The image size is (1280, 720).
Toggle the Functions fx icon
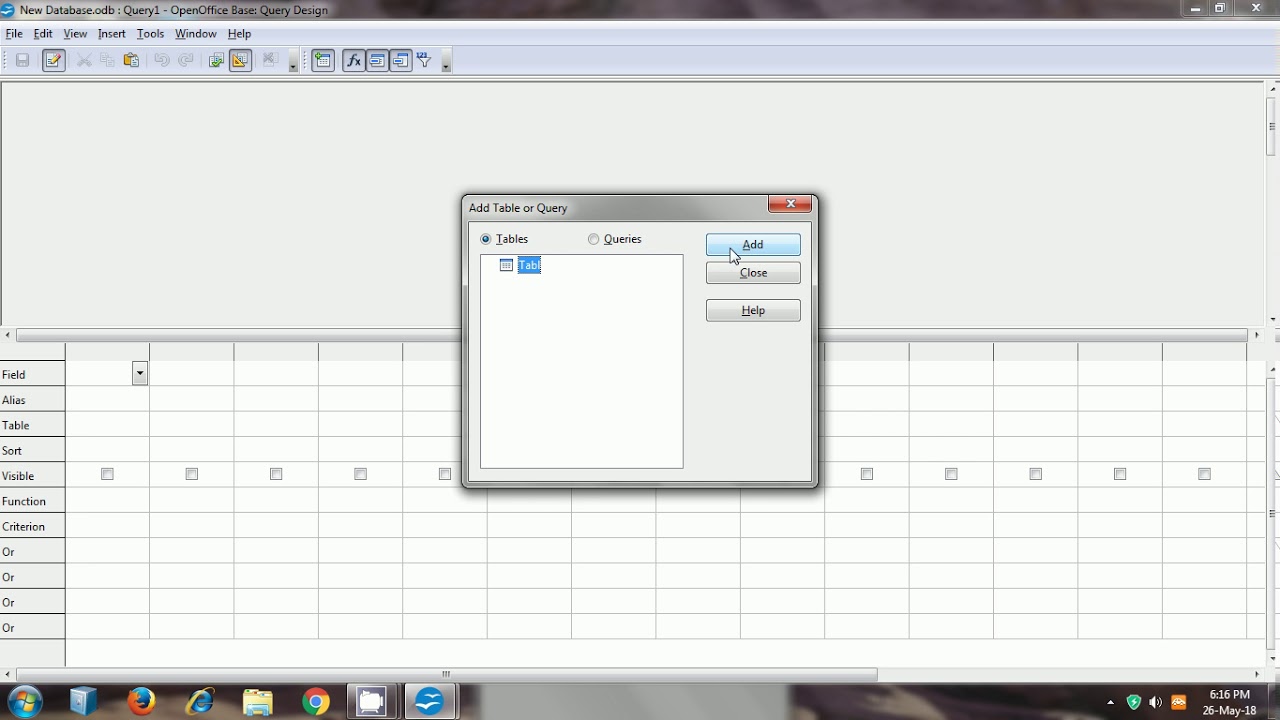[x=353, y=61]
